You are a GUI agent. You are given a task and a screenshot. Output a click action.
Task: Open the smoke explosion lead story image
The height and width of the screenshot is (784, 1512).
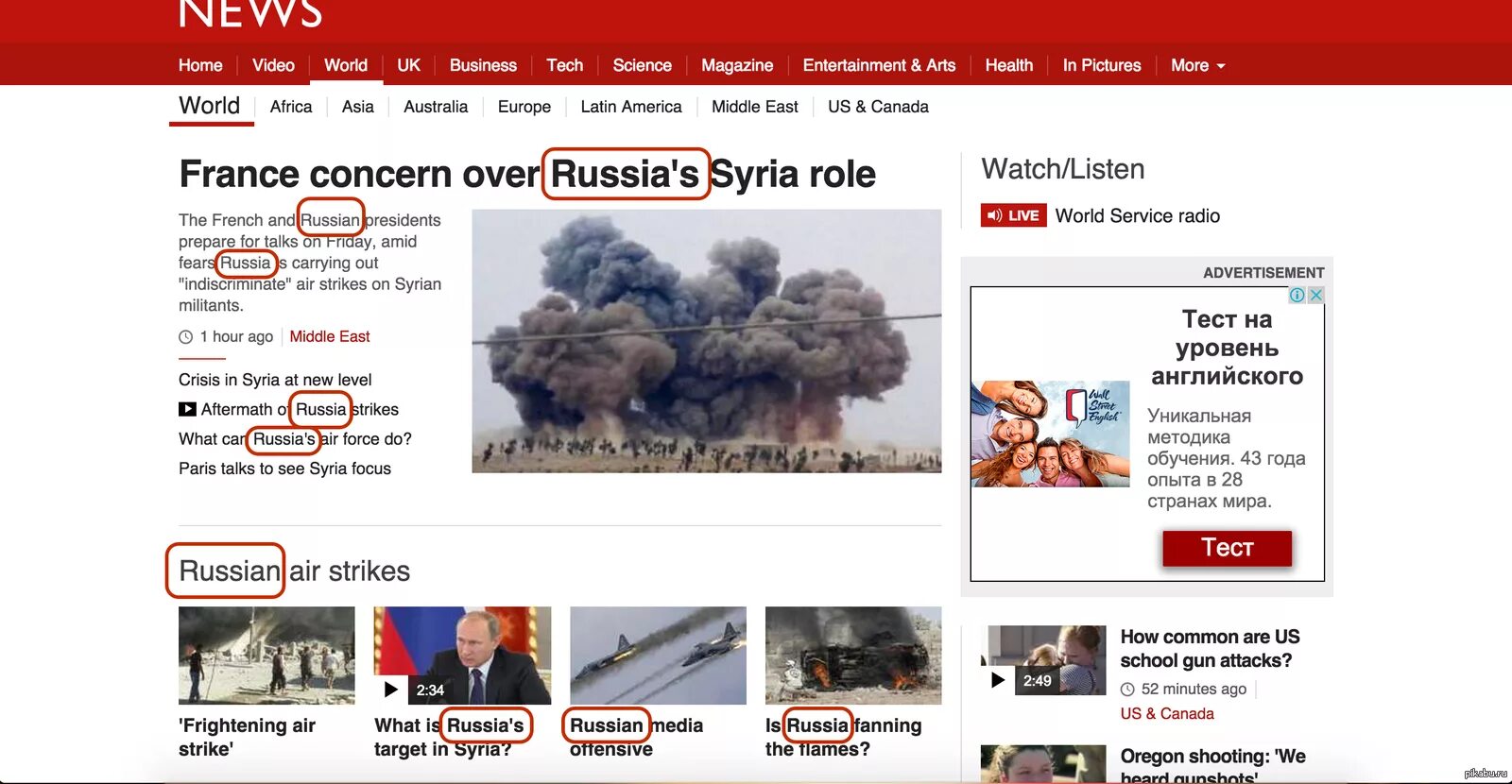click(707, 341)
